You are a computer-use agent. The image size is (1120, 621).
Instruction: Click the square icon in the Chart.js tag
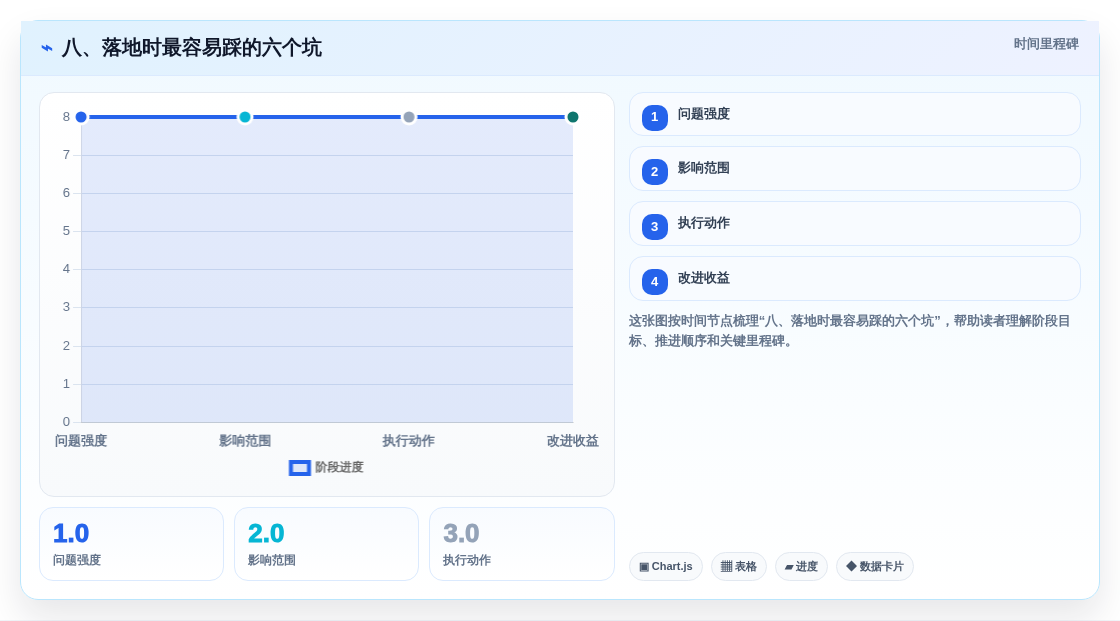tap(644, 567)
